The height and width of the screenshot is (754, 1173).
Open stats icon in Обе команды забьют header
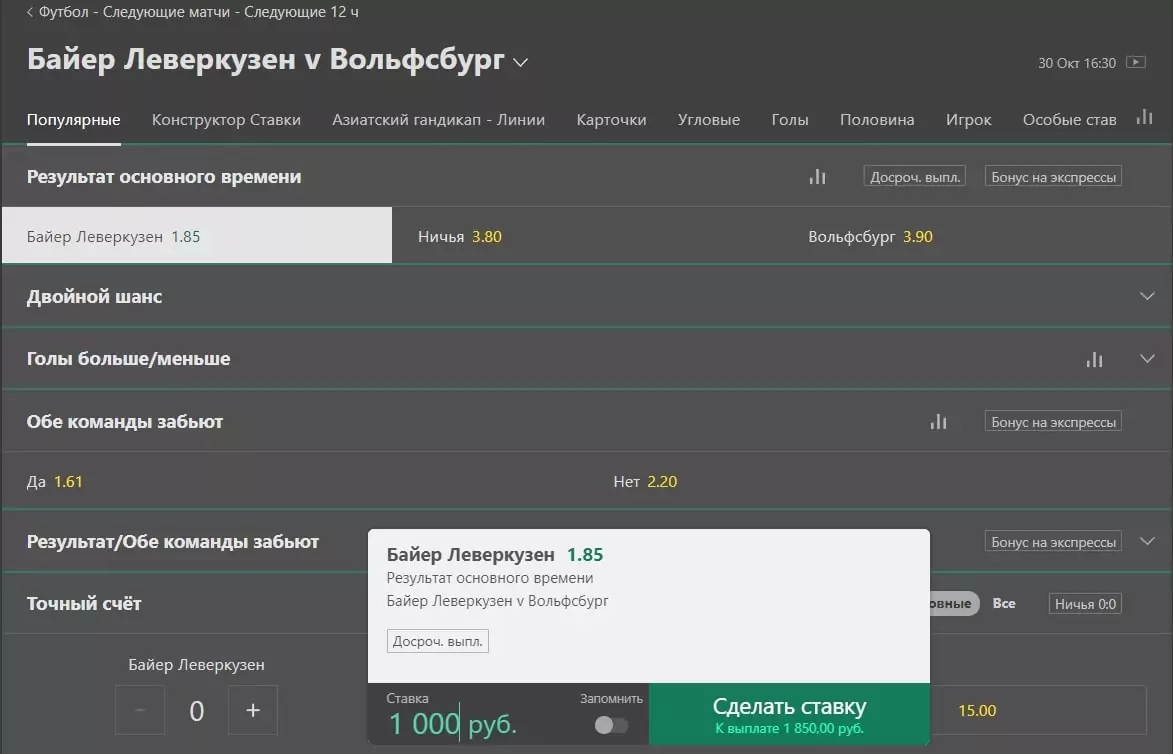coord(938,422)
